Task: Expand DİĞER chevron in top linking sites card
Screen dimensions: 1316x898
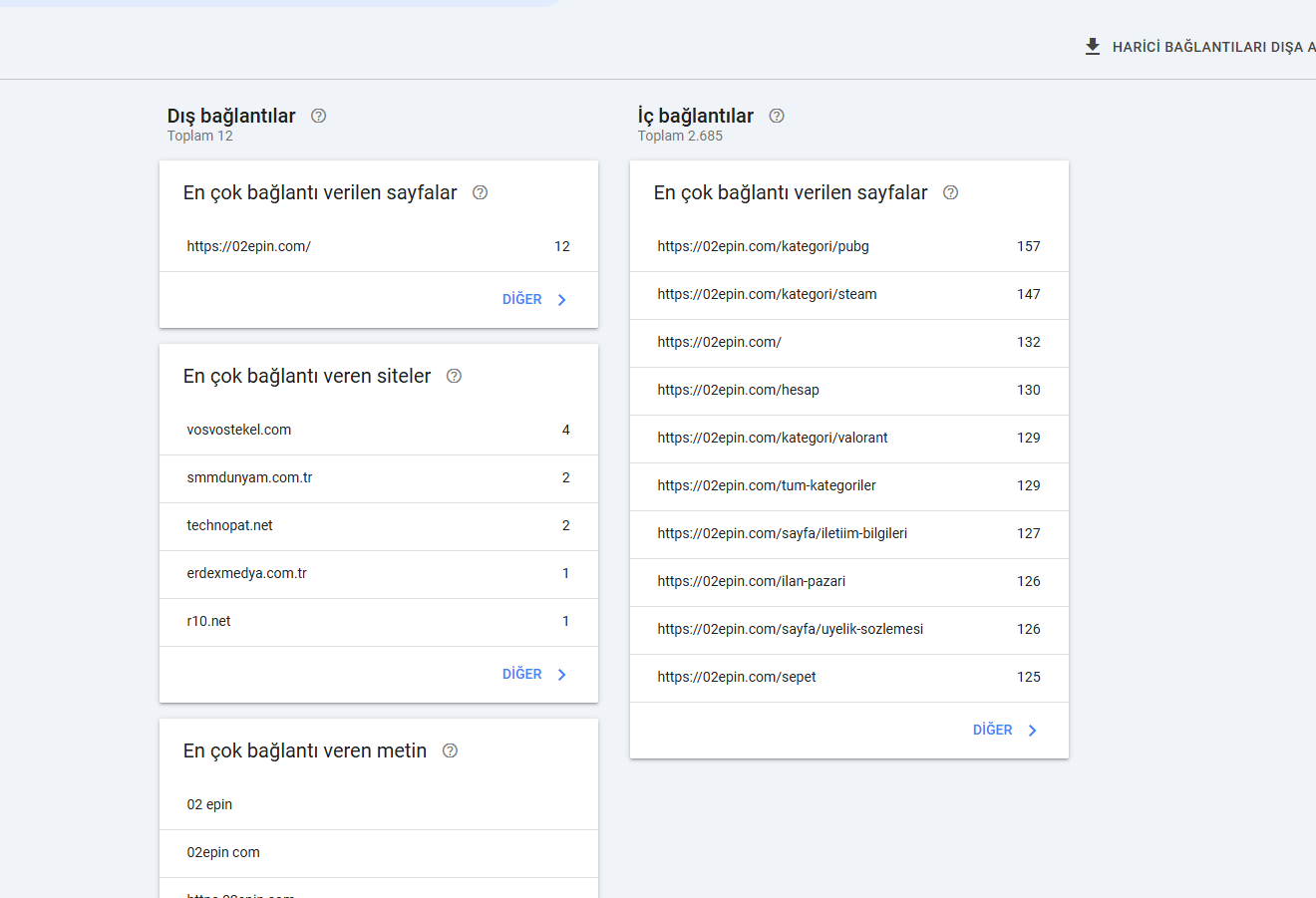Action: [562, 675]
